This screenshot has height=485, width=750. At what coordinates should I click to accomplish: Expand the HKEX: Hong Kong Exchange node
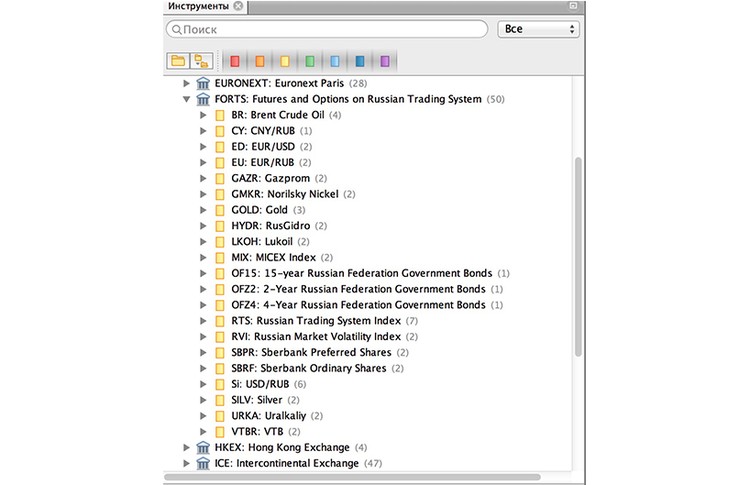pyautogui.click(x=187, y=447)
